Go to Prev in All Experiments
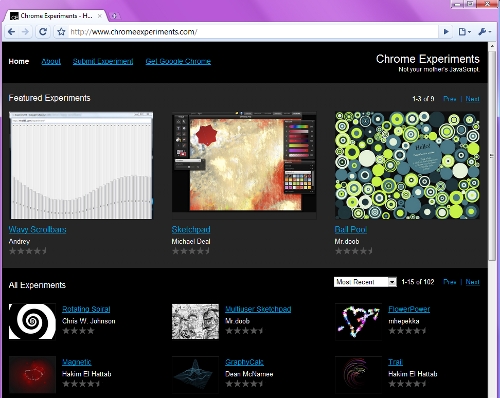Image resolution: width=500 pixels, height=398 pixels. [x=450, y=282]
